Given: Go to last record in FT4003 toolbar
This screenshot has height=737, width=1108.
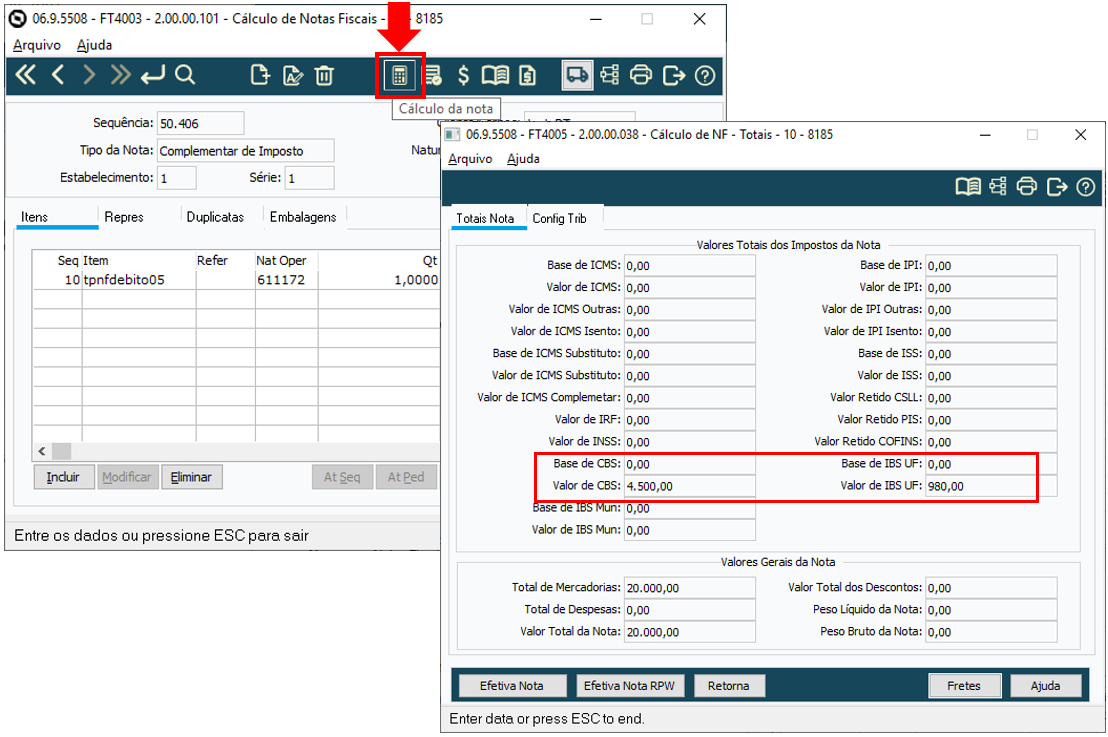Looking at the screenshot, I should click(x=121, y=75).
